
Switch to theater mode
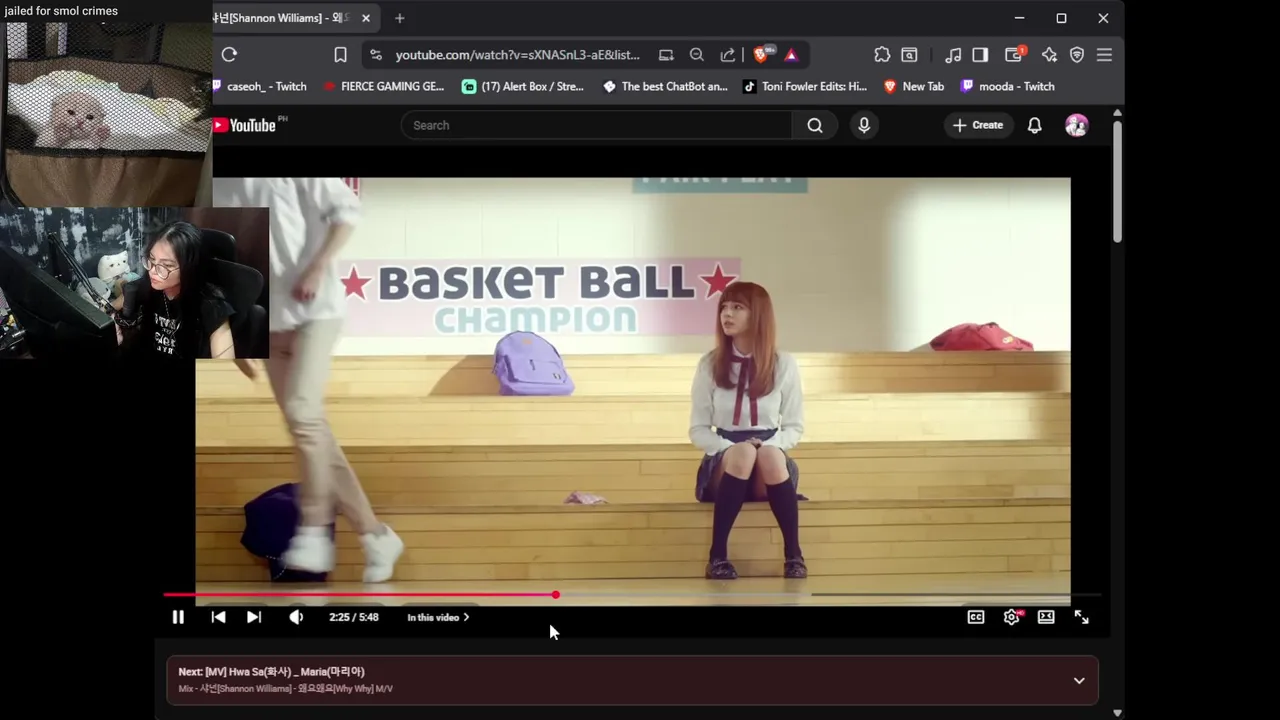[x=1046, y=617]
